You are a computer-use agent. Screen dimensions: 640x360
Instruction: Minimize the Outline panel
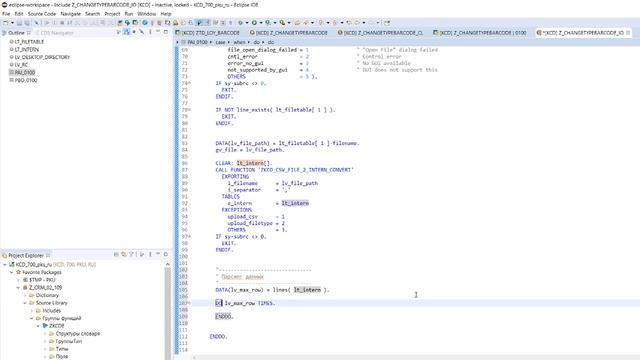click(158, 31)
